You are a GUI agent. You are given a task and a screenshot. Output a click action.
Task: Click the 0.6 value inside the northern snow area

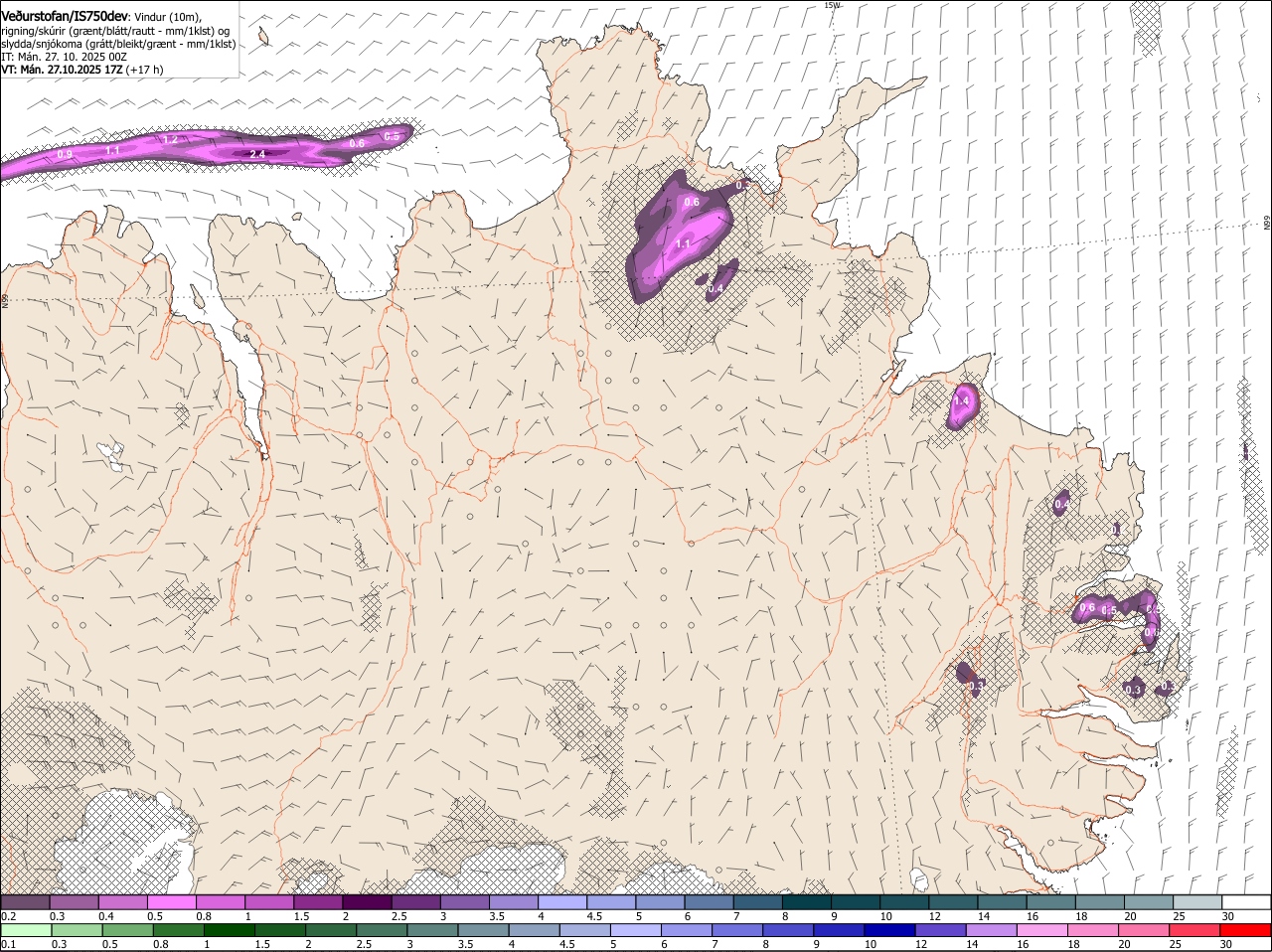tap(692, 202)
